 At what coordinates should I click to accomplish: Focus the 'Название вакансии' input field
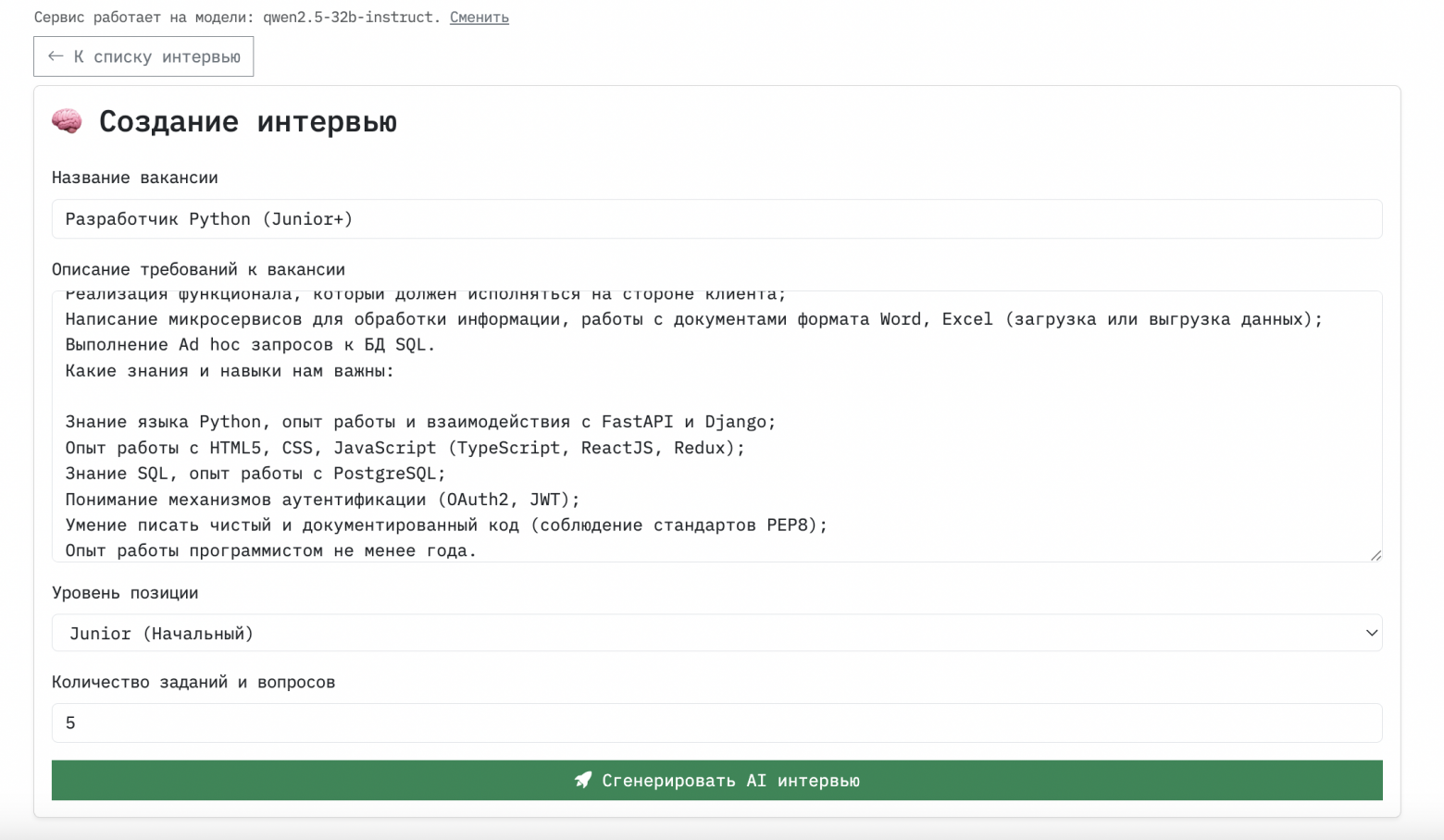pyautogui.click(x=717, y=218)
